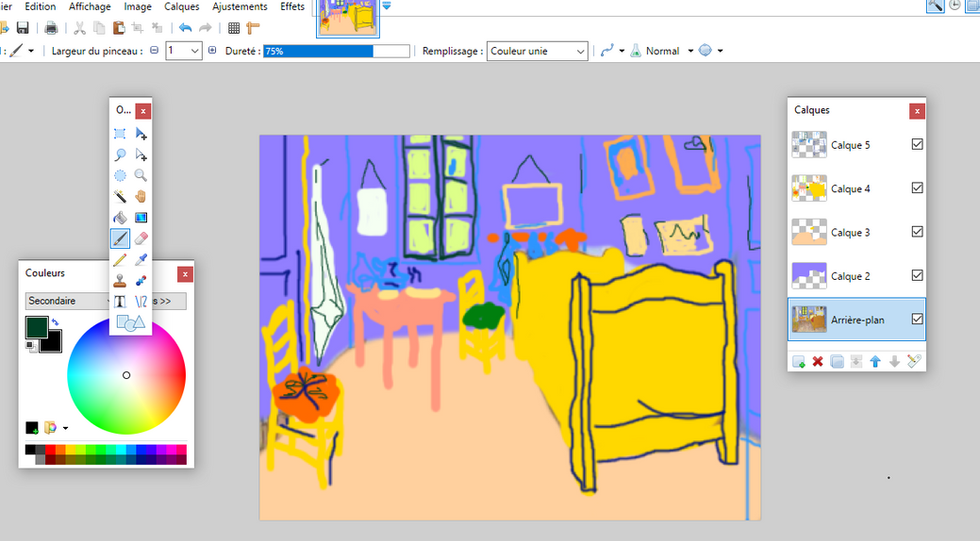980x541 pixels.
Task: Expand the active tool chooser arrow
Action: (x=31, y=51)
